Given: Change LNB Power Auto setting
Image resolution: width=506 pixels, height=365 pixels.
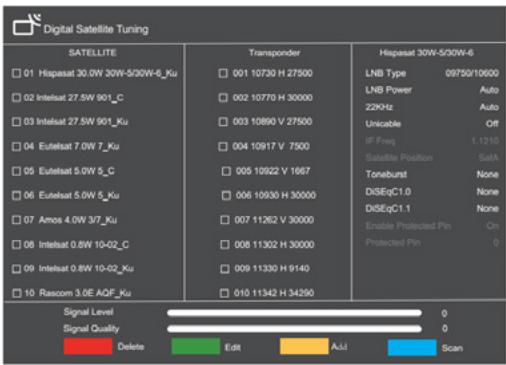Looking at the screenshot, I should 489,90.
